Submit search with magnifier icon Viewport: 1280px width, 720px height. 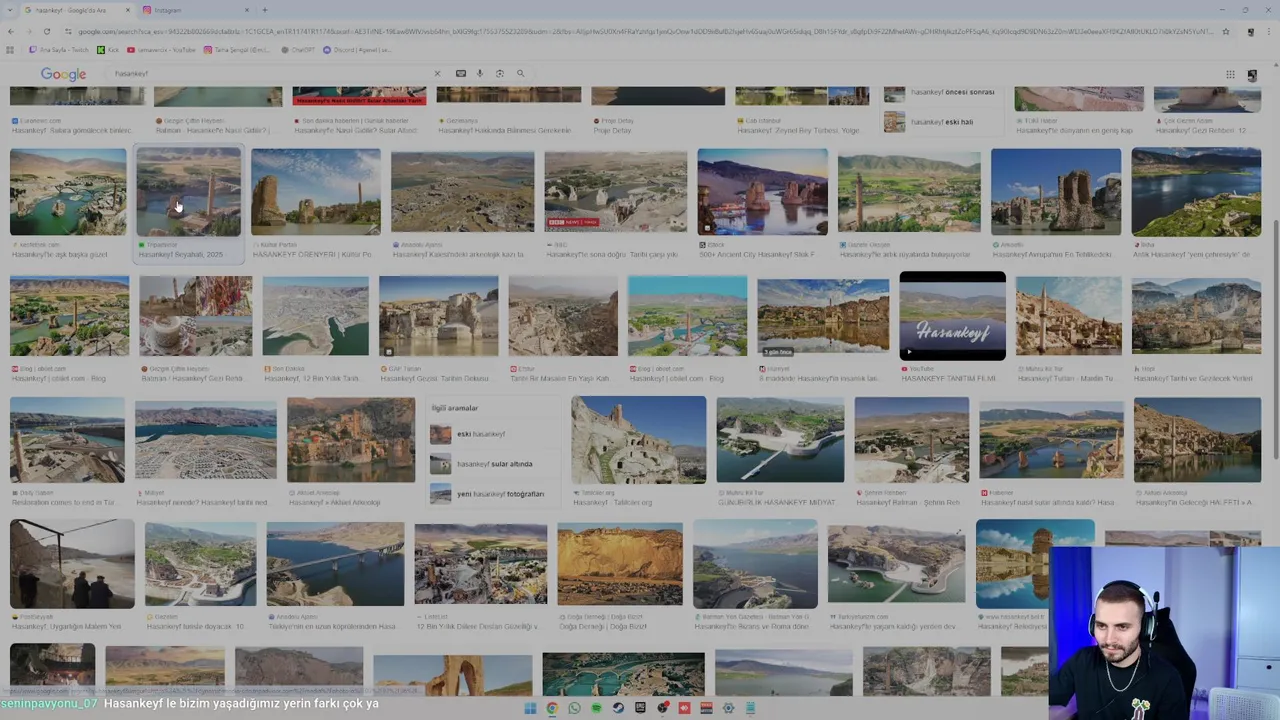click(x=520, y=73)
